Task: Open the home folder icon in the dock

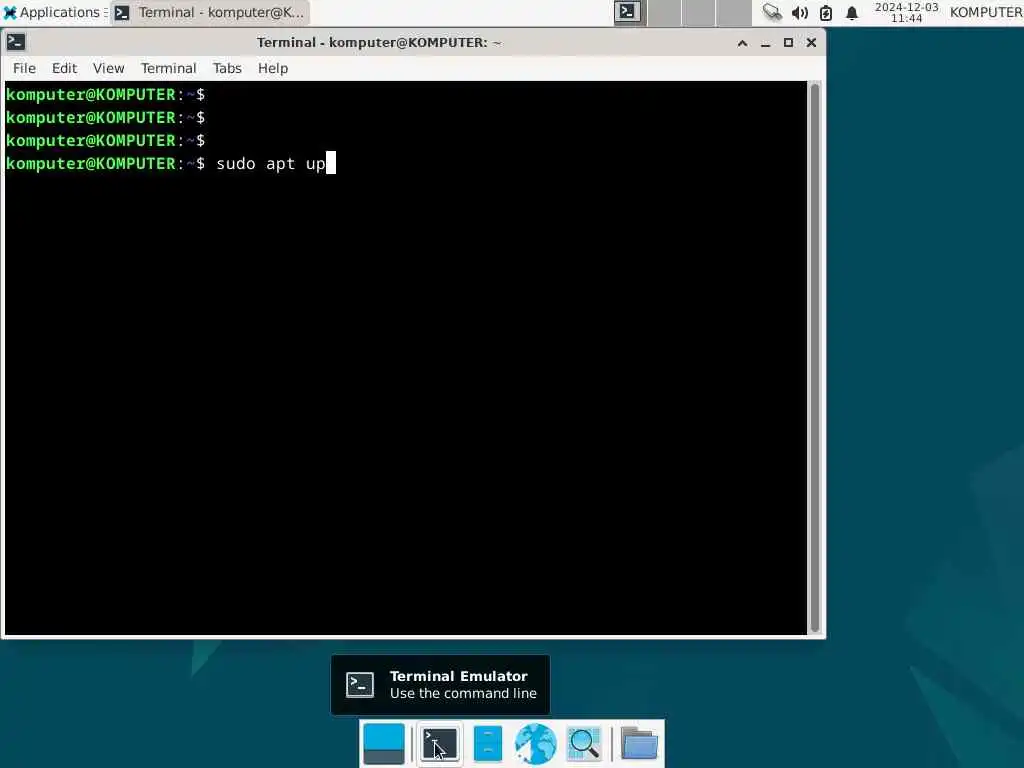Action: (x=639, y=744)
